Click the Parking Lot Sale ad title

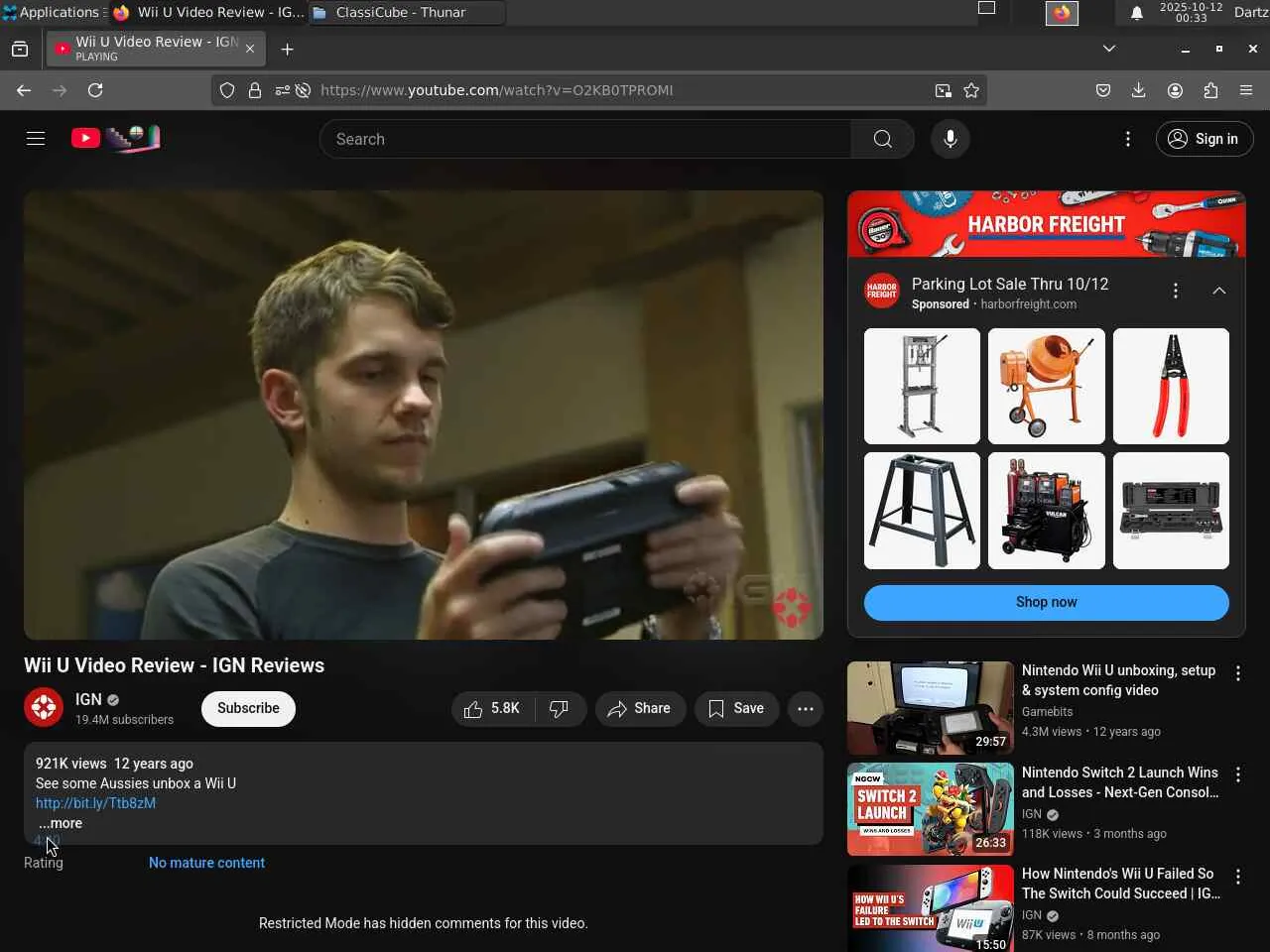tap(1010, 284)
